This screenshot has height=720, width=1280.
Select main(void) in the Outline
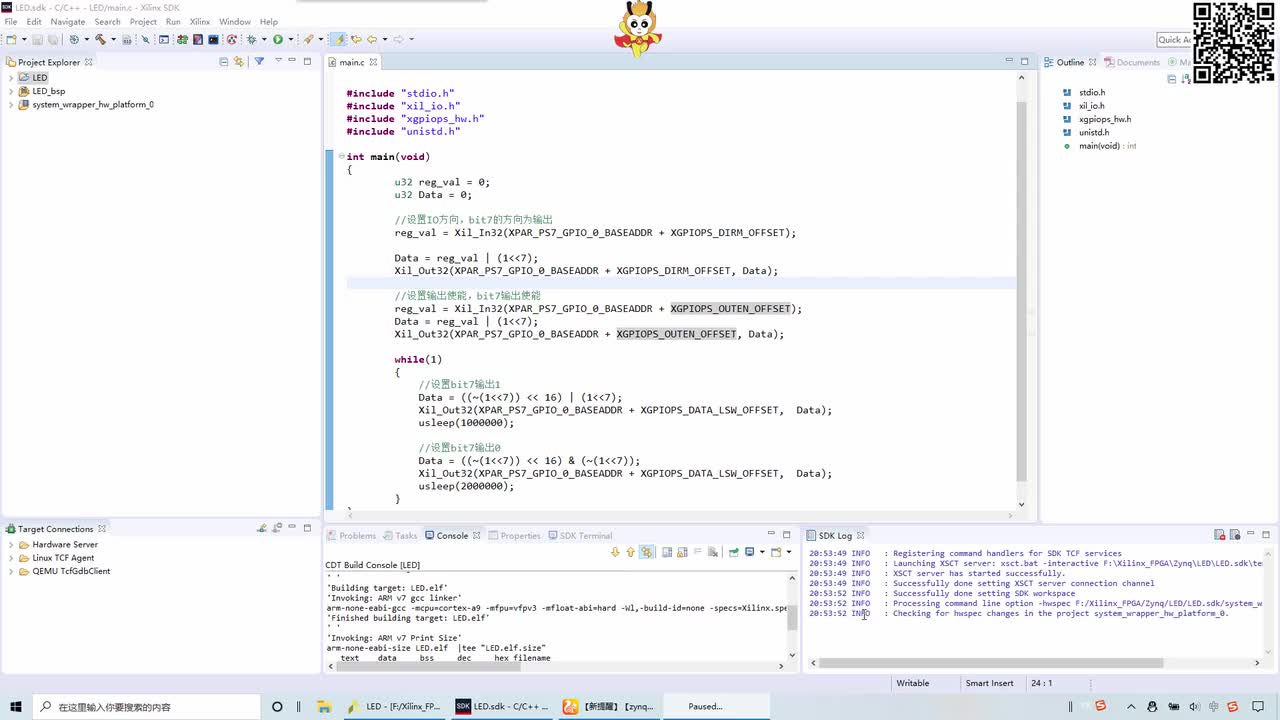pos(1100,146)
